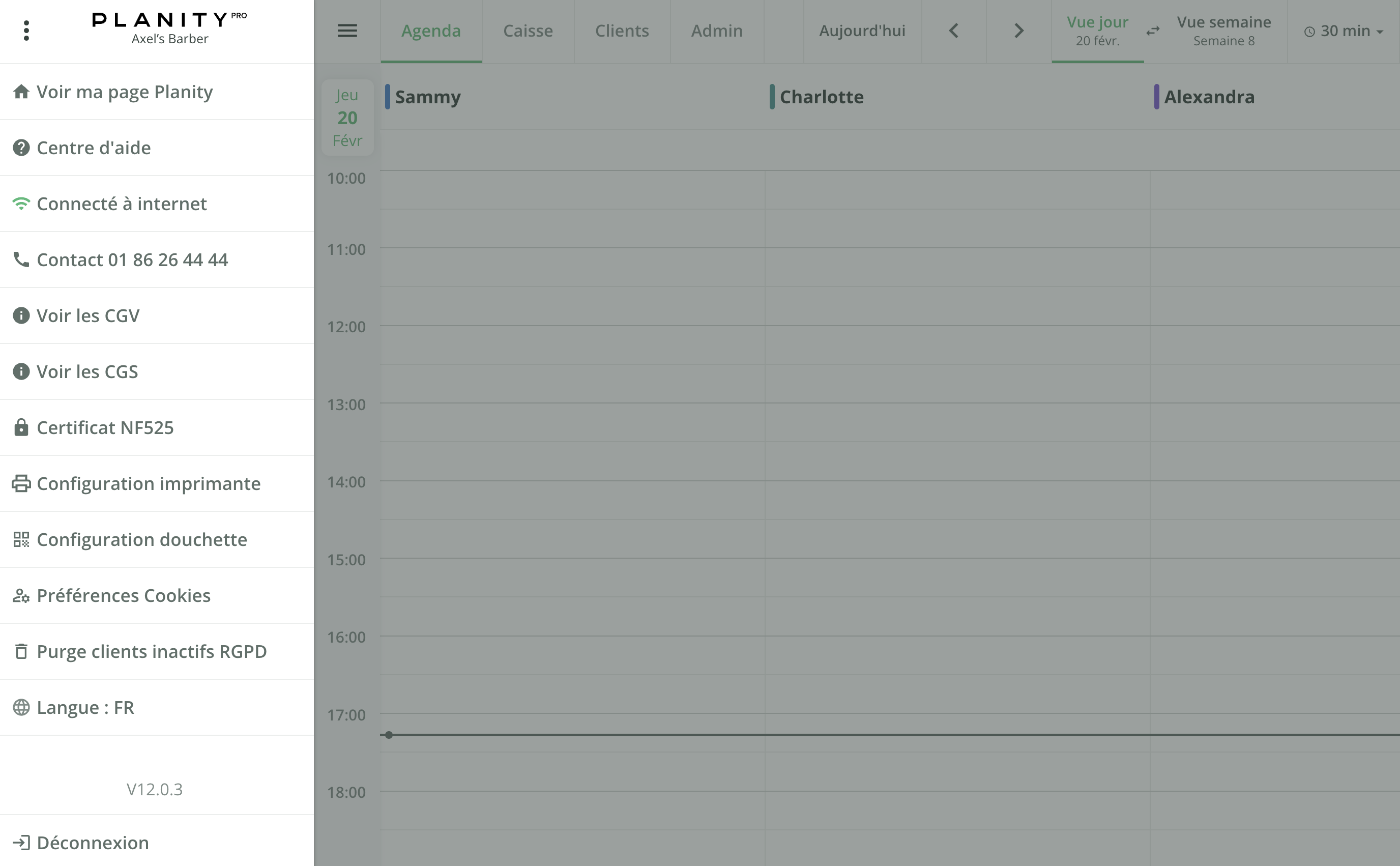Switch to Vue semaine view

(1223, 31)
